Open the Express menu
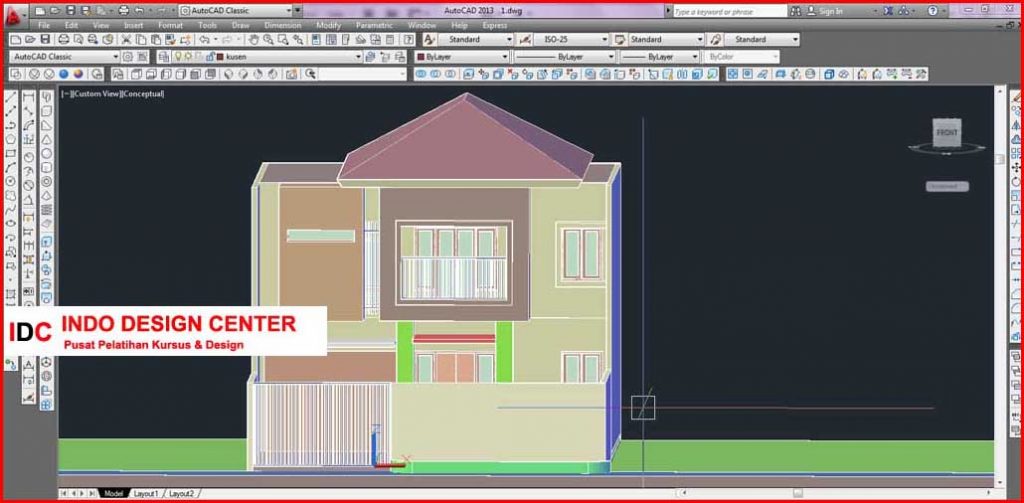This screenshot has height=503, width=1024. click(x=494, y=25)
